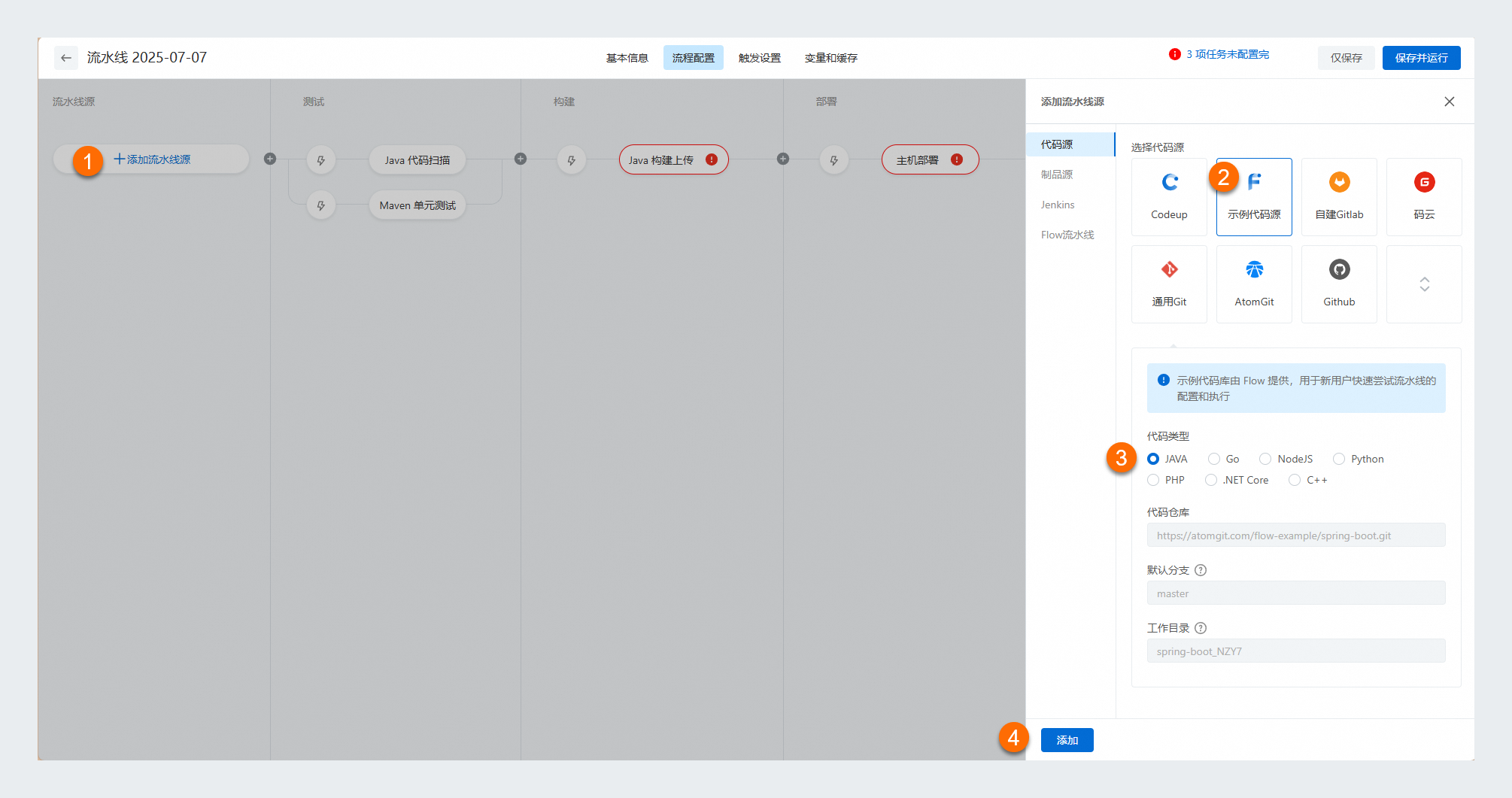Click the 默认分支 master field
The image size is (1512, 798).
point(1296,593)
